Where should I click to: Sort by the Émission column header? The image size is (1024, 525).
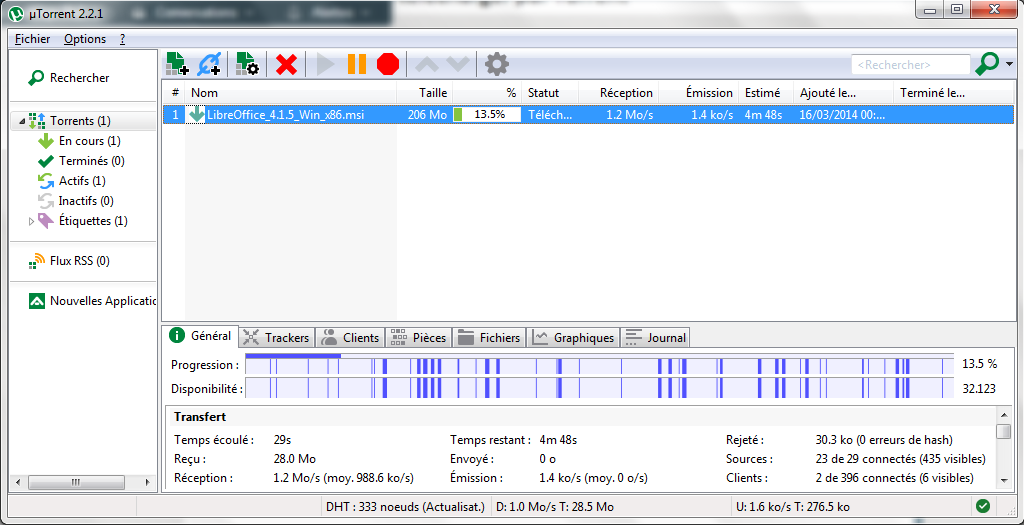pos(699,93)
